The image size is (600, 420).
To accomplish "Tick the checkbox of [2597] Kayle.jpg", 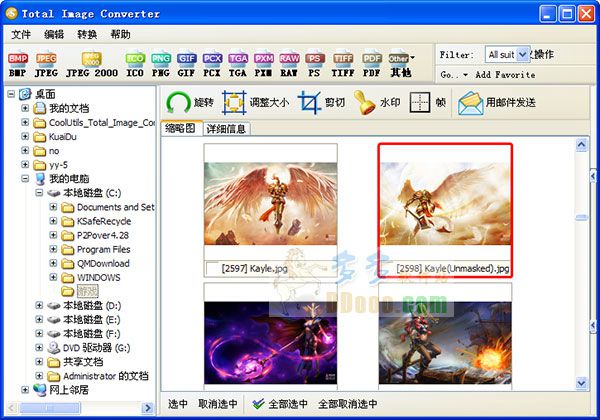I will click(212, 268).
